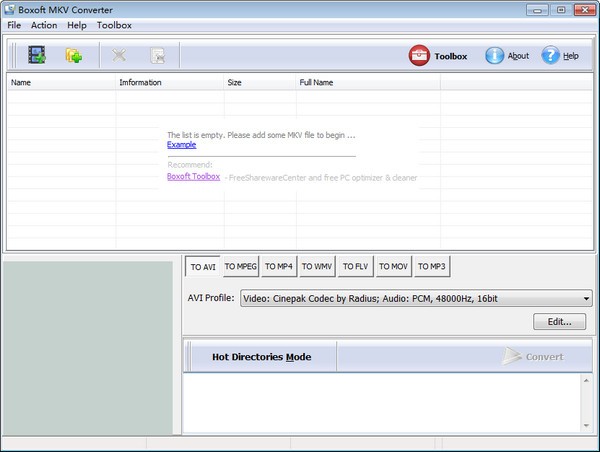Open the Boxoft Toolbox link
The image size is (600, 452).
tap(193, 176)
